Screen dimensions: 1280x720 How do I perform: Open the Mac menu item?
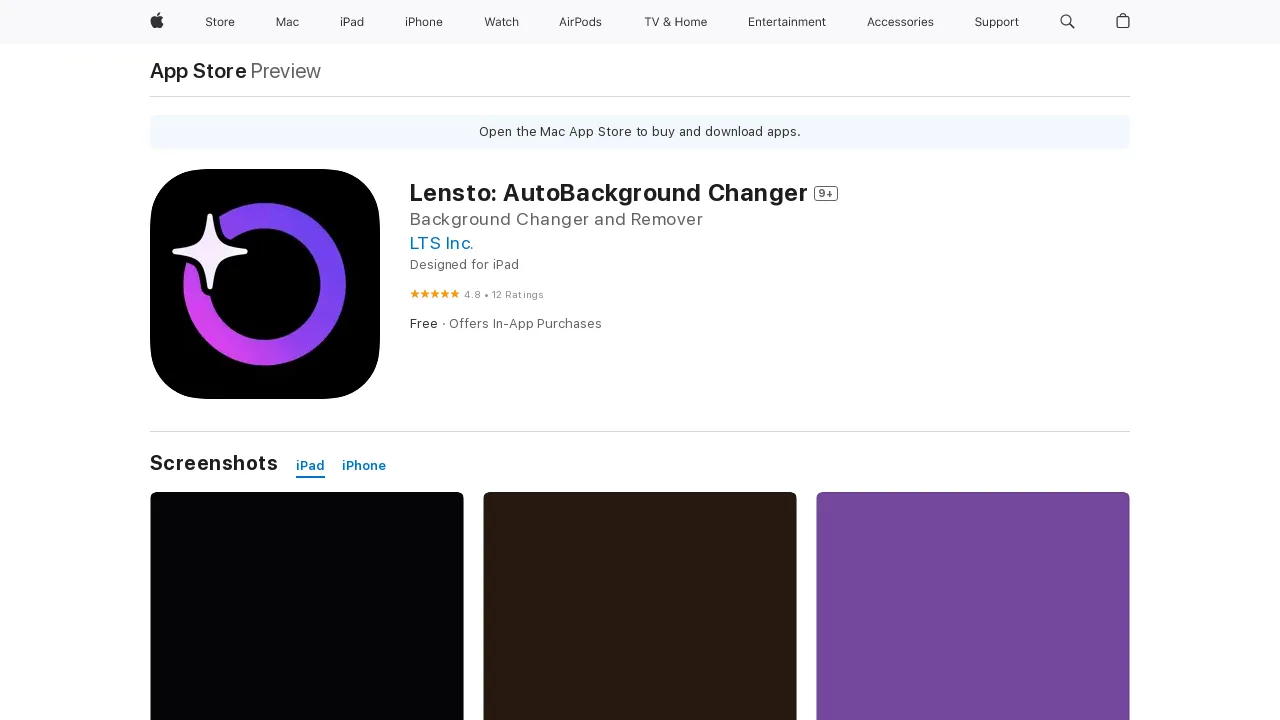(x=287, y=22)
